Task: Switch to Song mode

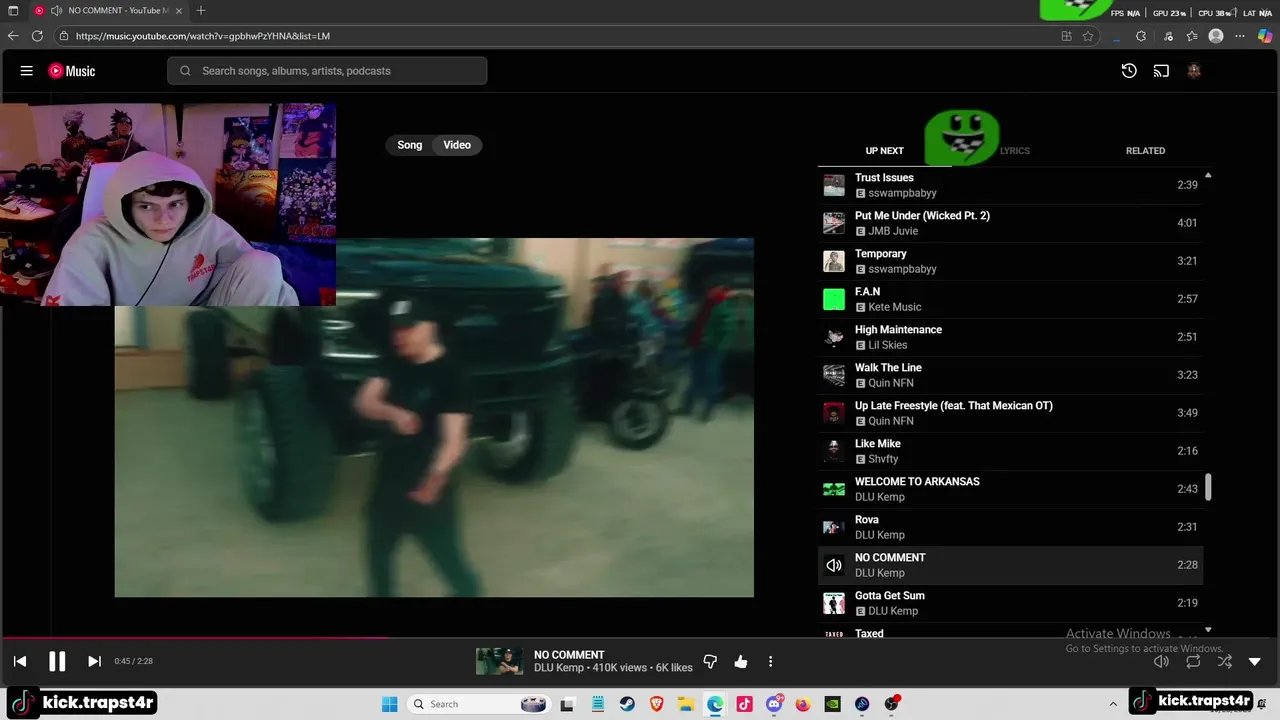Action: click(x=410, y=145)
